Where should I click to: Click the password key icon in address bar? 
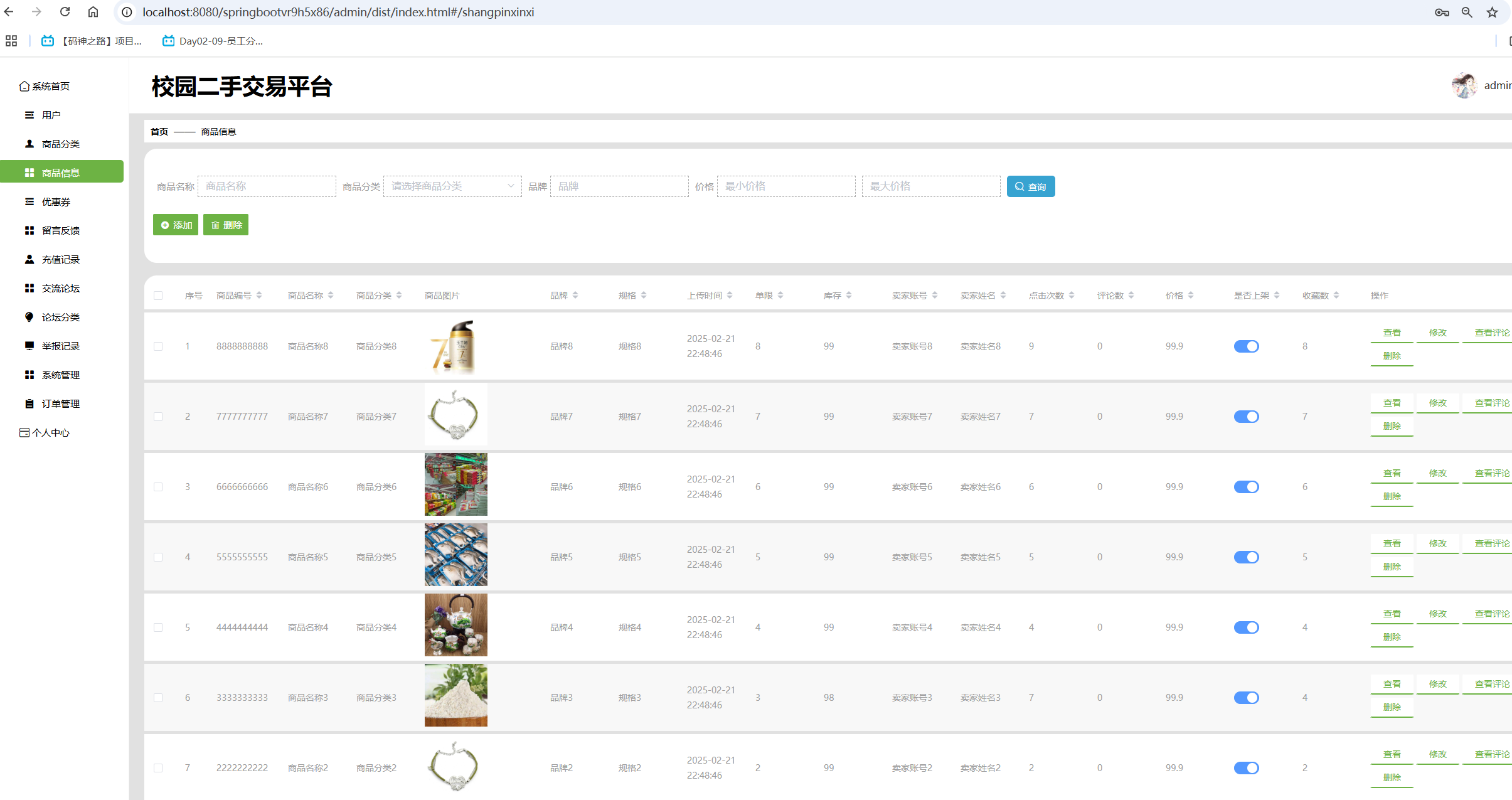click(x=1442, y=12)
